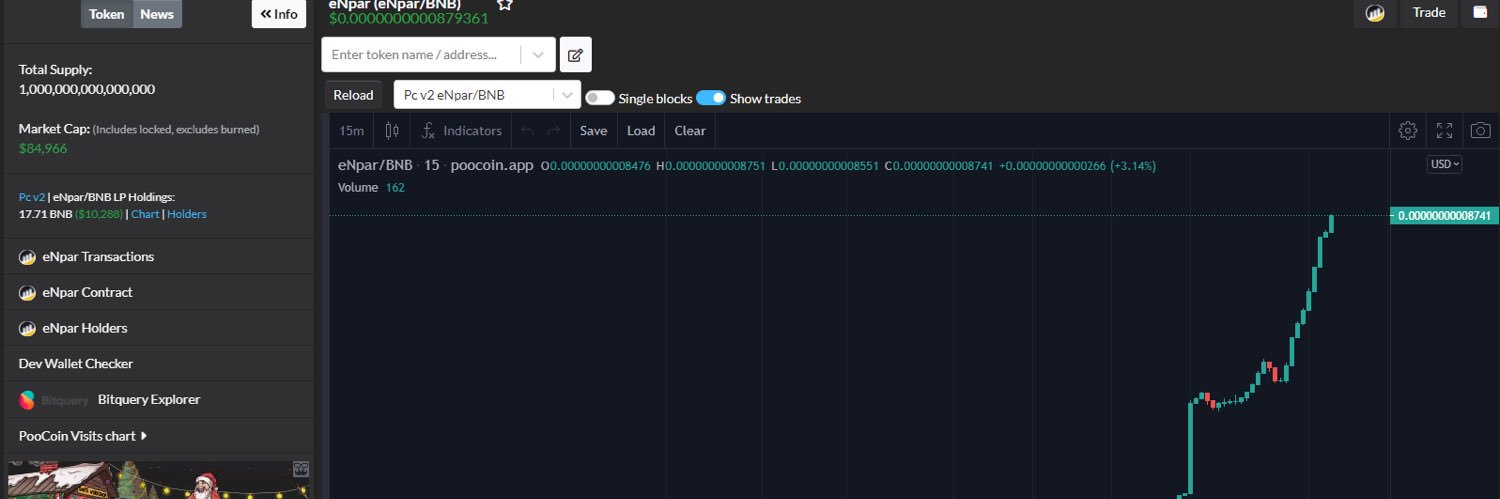Take a chart snapshot with camera icon
Viewport: 1500px width, 499px height.
(1480, 131)
